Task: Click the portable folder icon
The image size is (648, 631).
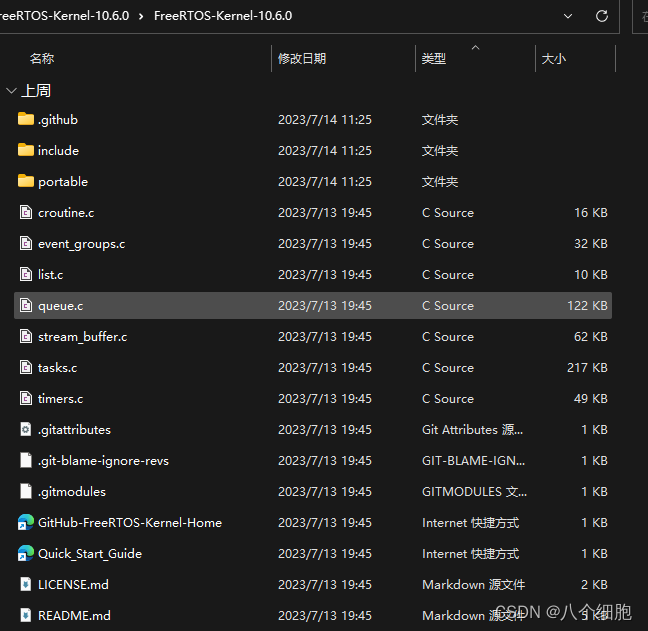Action: tap(26, 181)
